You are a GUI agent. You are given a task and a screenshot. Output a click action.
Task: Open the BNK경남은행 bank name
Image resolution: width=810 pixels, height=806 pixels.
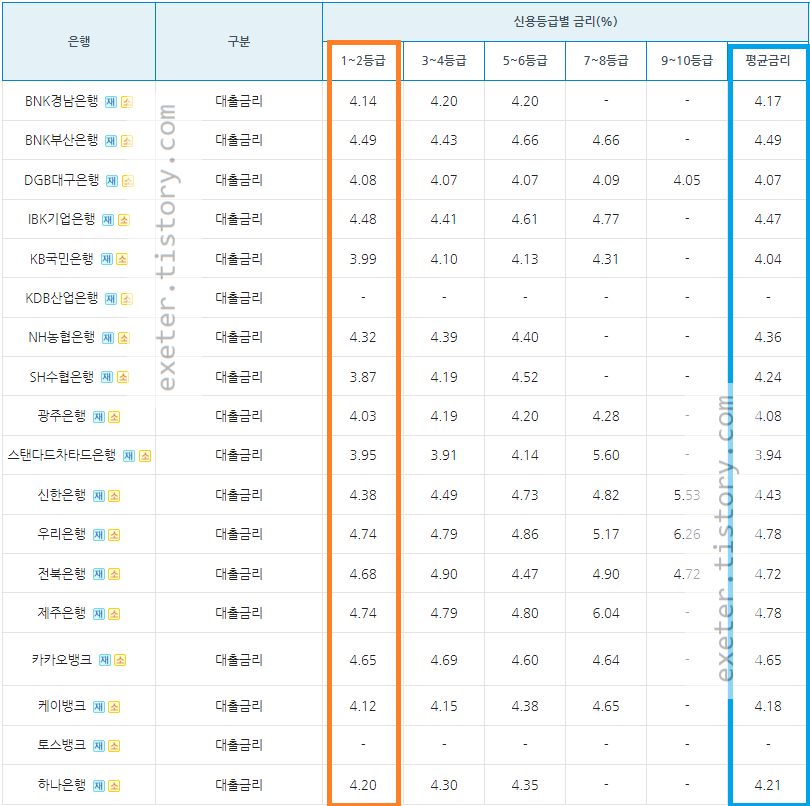(x=61, y=101)
